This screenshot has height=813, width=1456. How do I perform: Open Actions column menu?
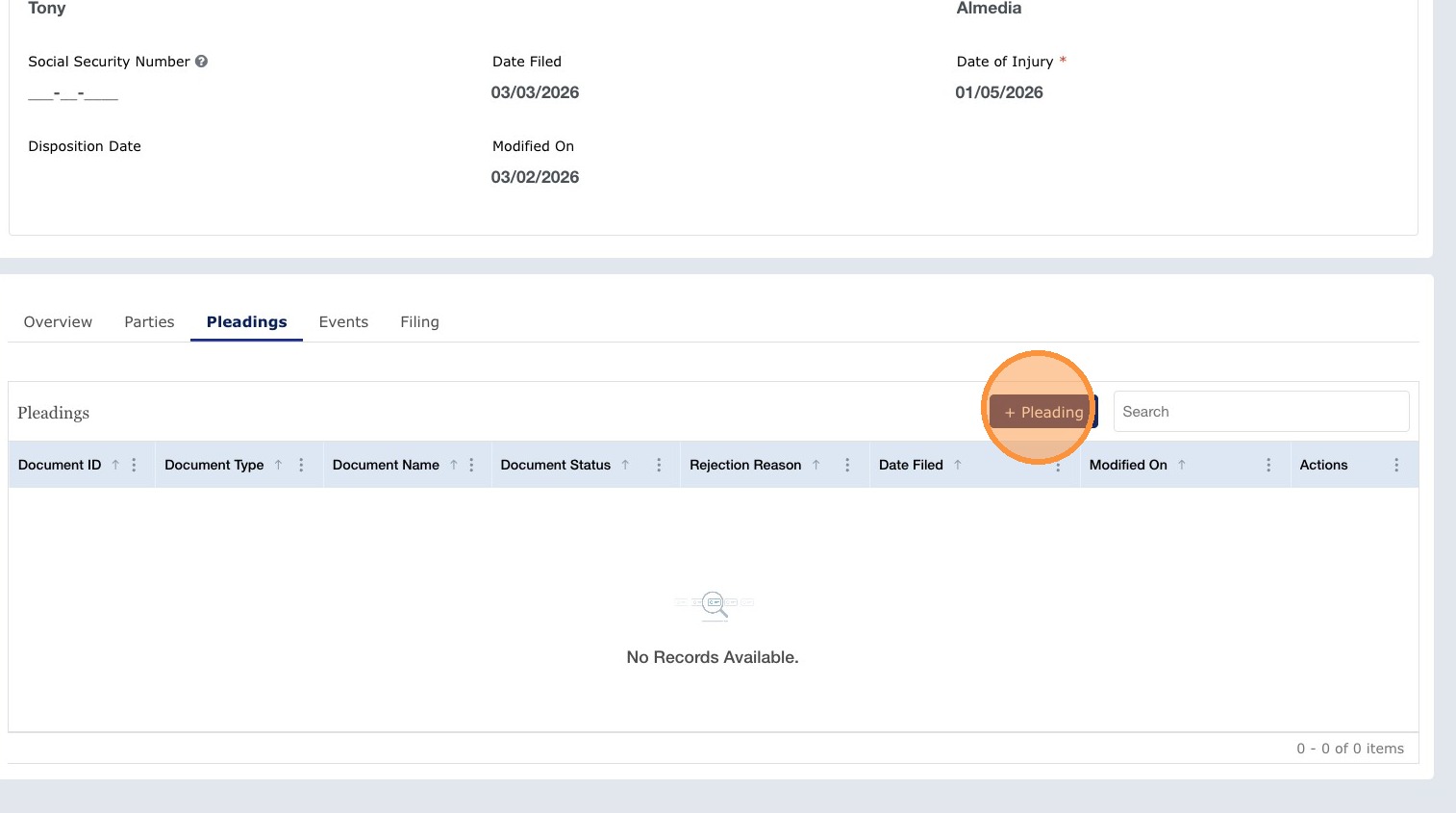point(1396,465)
